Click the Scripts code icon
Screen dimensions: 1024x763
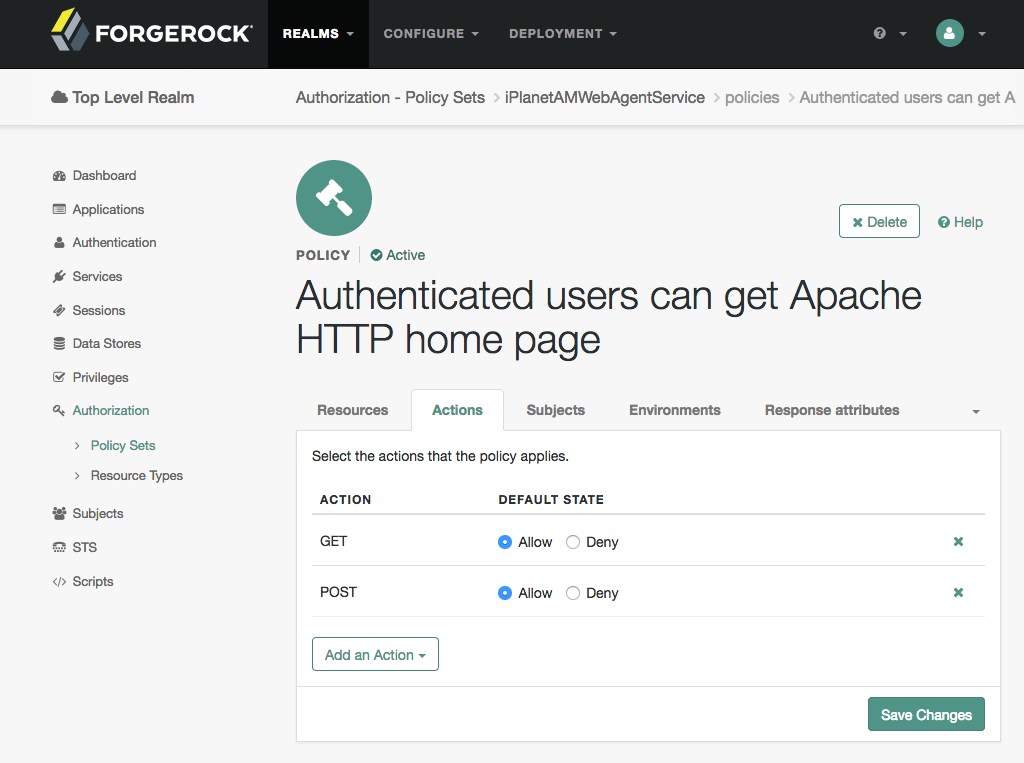point(59,581)
